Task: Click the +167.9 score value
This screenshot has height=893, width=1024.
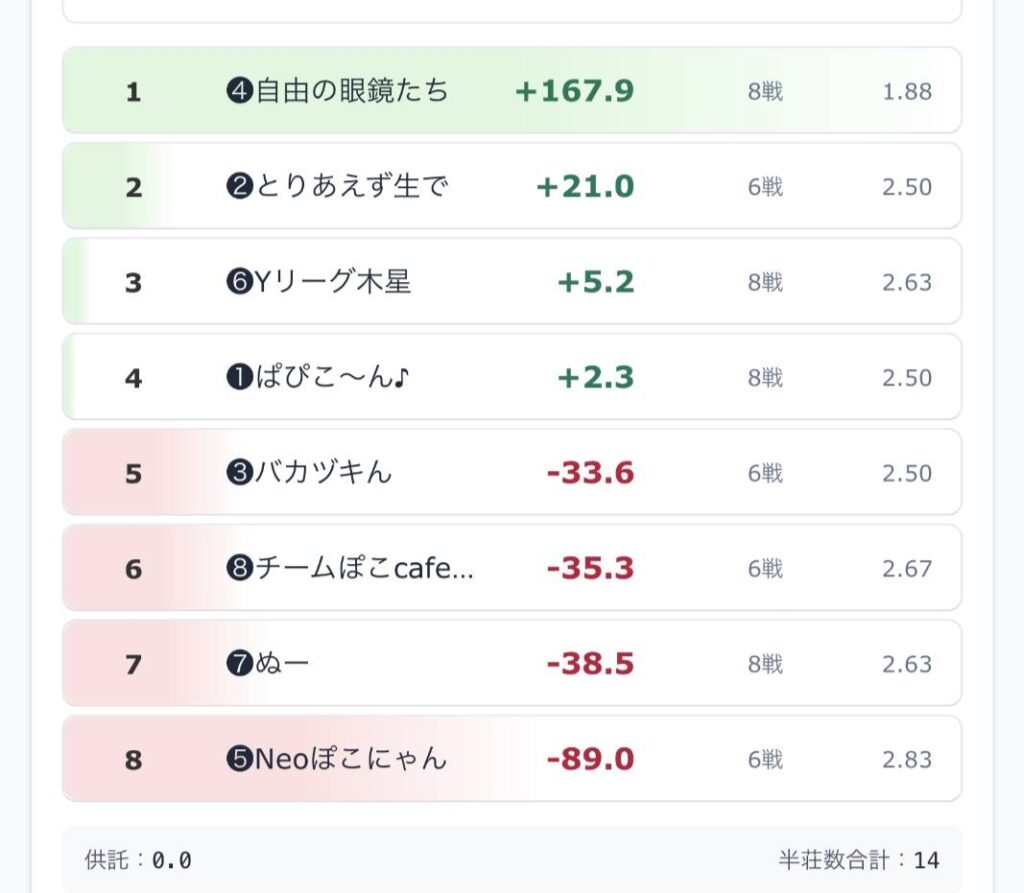Action: (x=574, y=92)
